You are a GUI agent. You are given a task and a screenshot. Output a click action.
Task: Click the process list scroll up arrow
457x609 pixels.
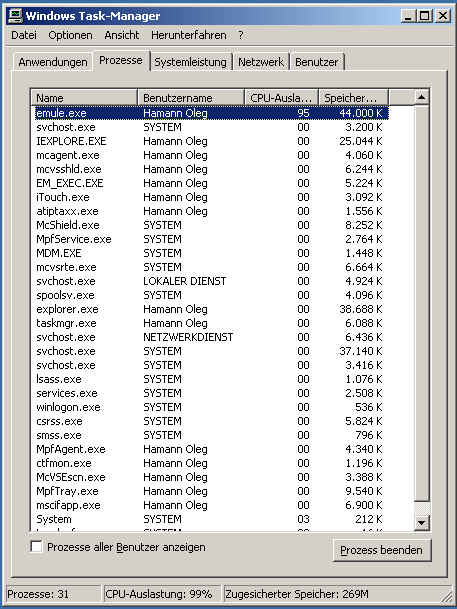tap(422, 97)
